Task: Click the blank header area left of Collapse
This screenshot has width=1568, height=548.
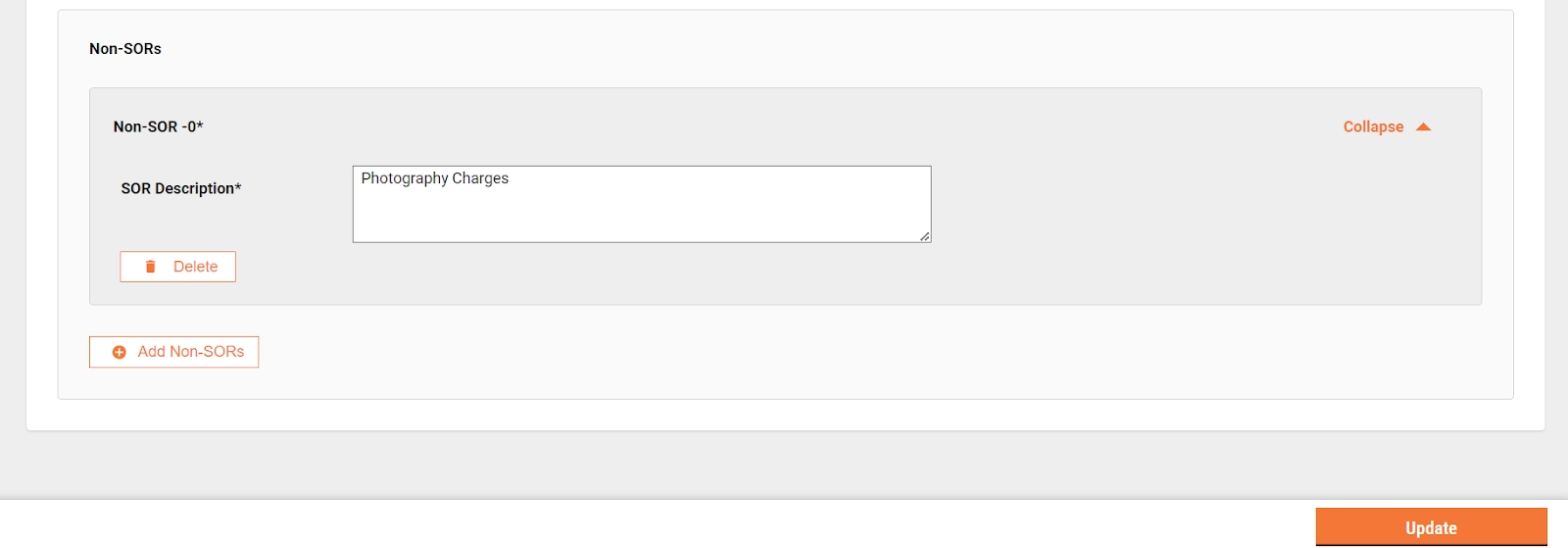Action: coord(784,127)
